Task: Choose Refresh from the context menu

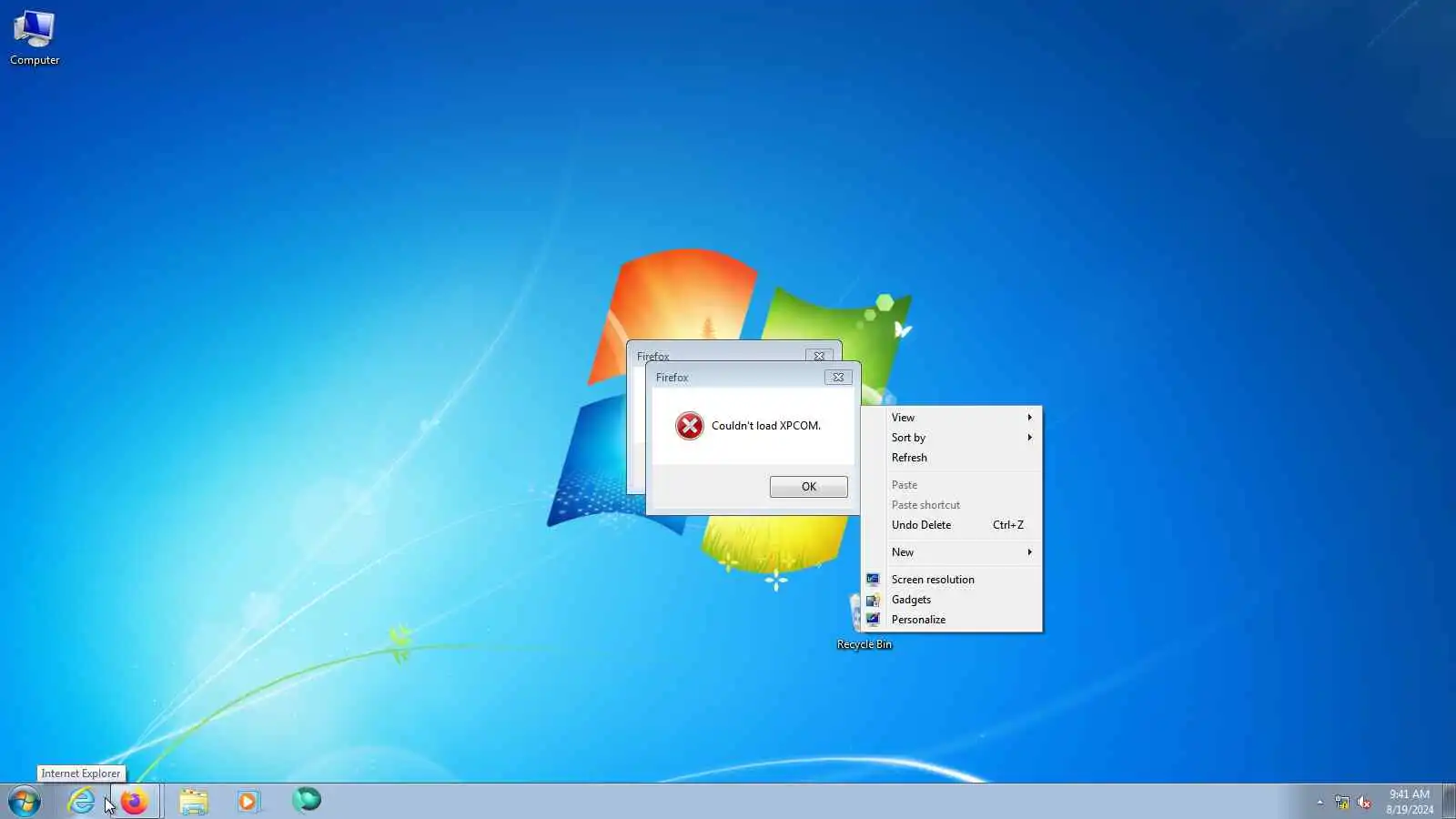Action: tap(952, 458)
